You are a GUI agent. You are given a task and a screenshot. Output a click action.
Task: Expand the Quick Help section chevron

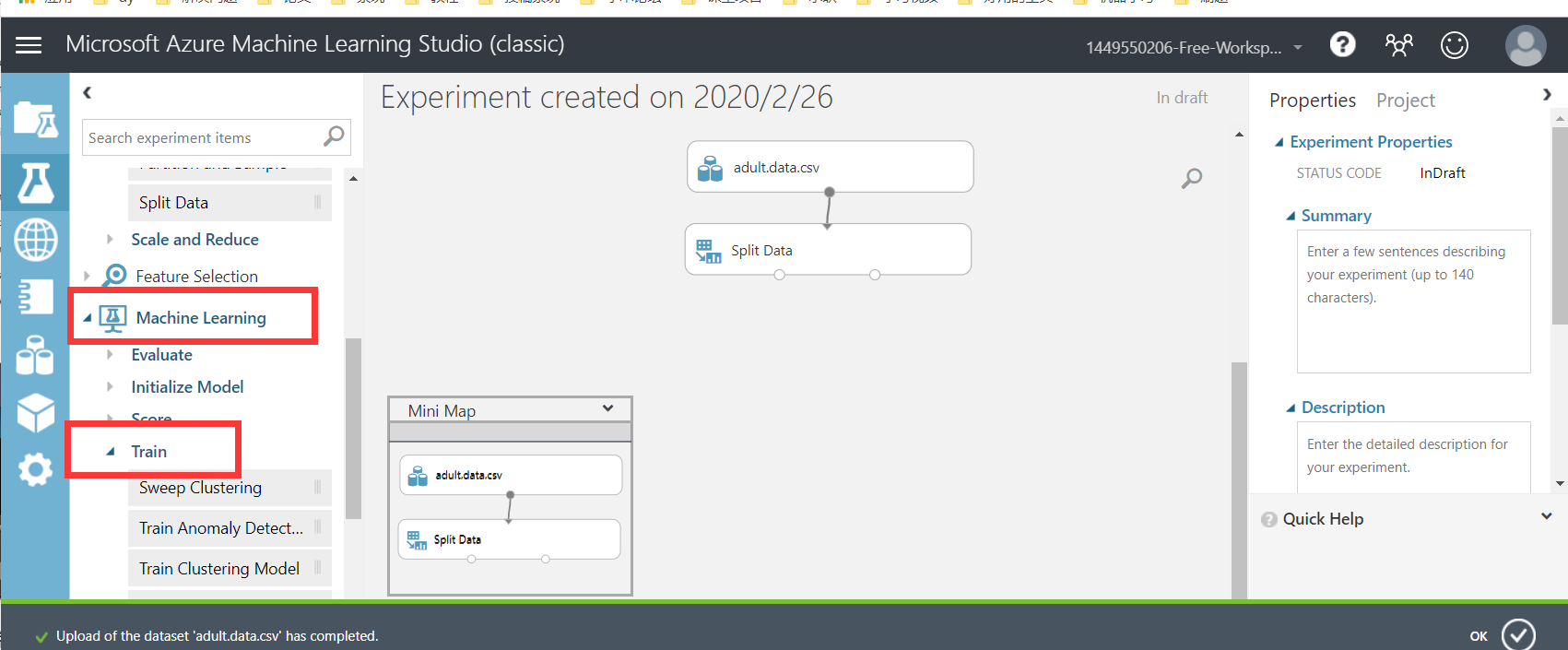point(1547,516)
